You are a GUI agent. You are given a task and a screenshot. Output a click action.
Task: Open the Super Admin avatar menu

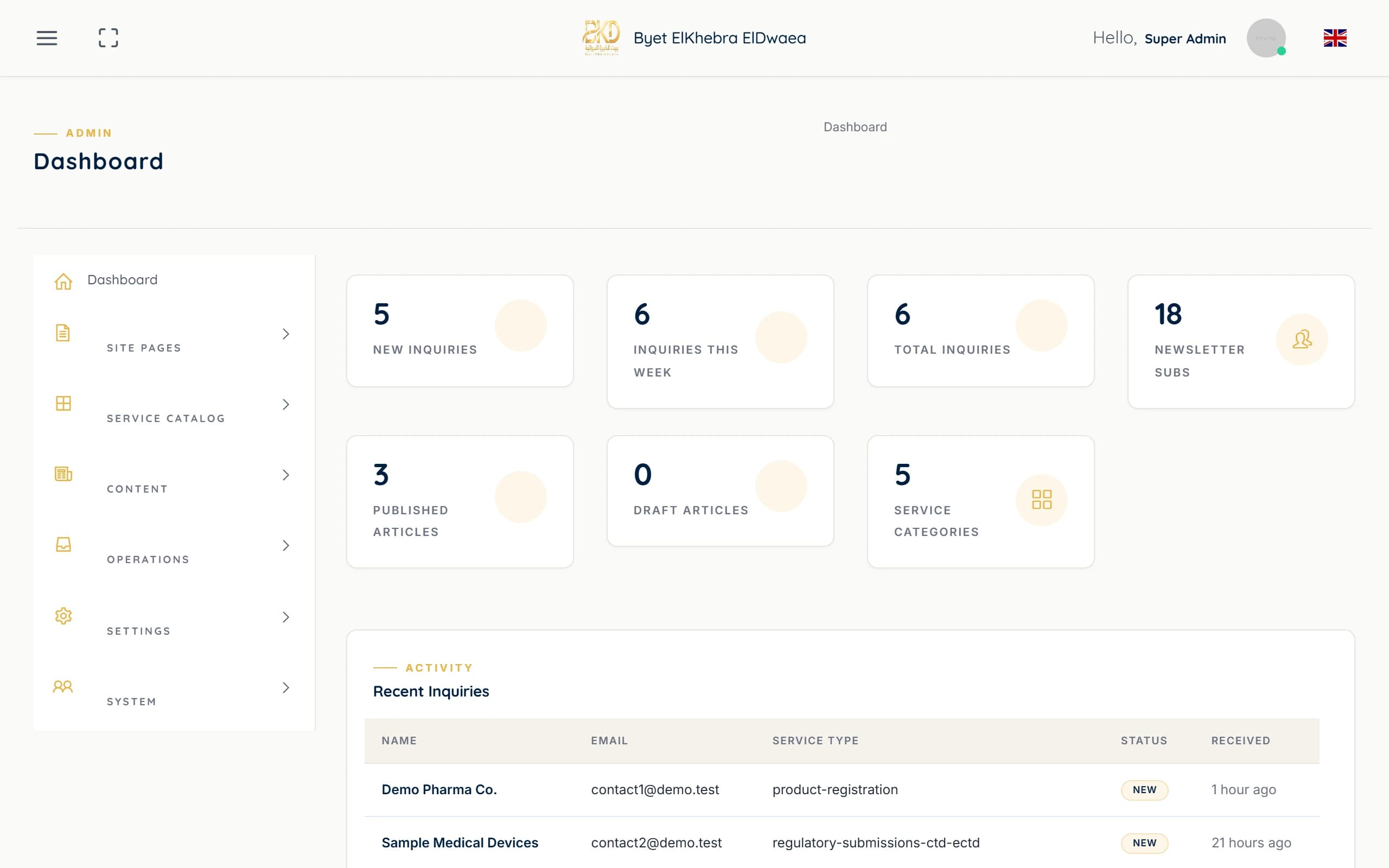[1266, 38]
